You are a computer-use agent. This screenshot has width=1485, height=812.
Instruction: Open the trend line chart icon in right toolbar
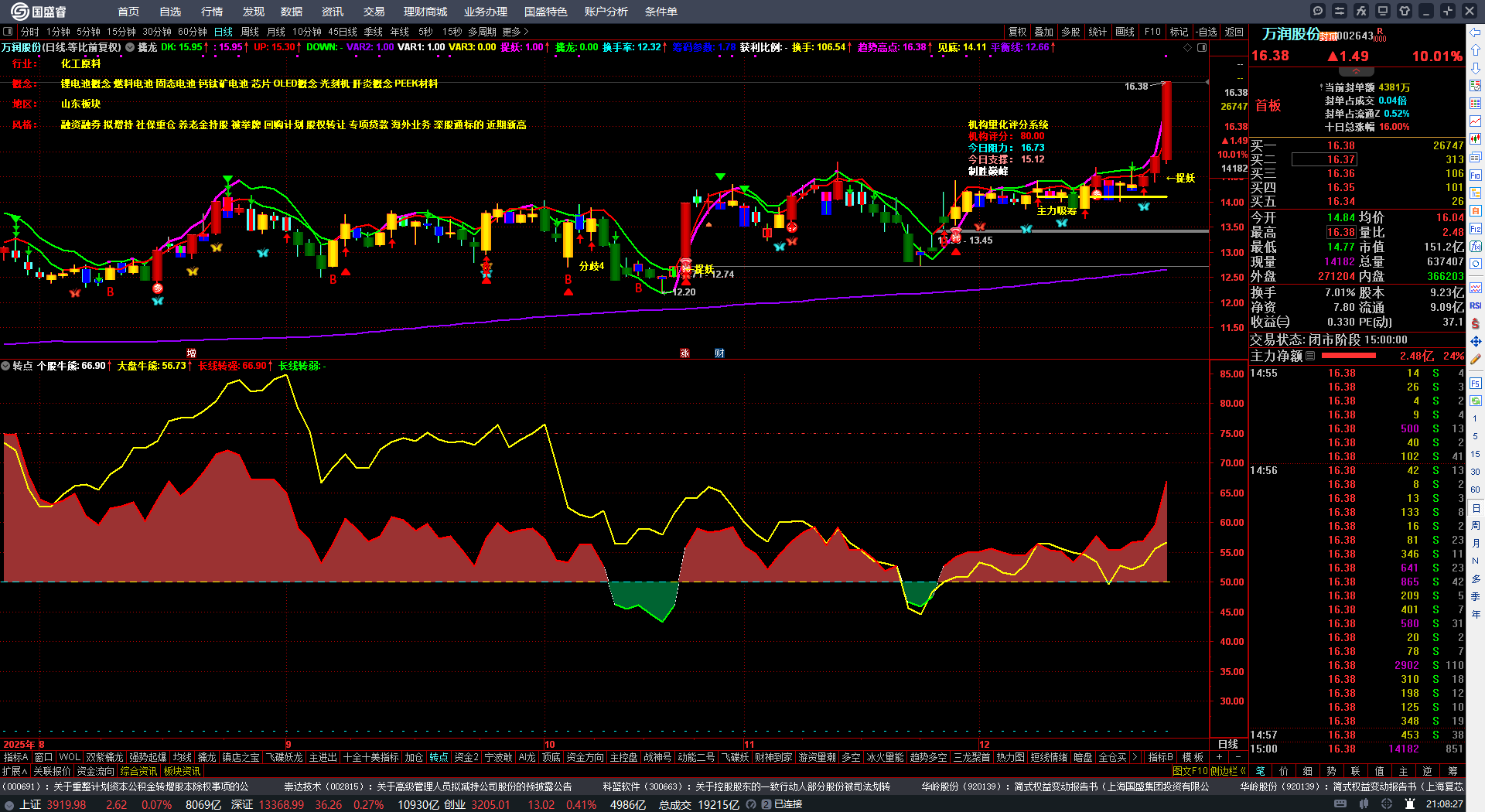(1476, 121)
